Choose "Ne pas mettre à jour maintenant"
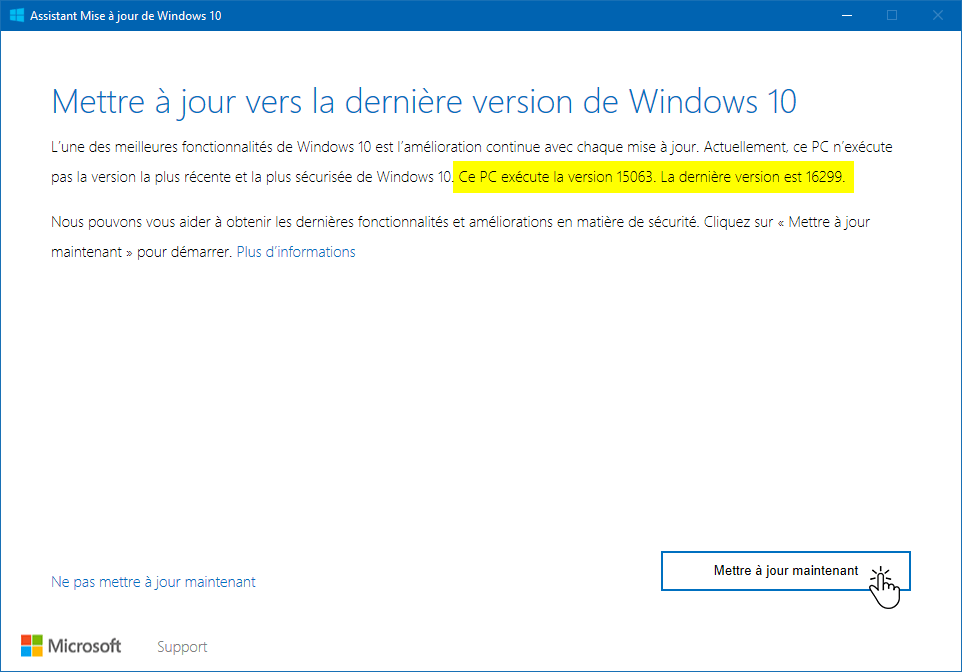Viewport: 962px width, 672px height. [x=153, y=582]
